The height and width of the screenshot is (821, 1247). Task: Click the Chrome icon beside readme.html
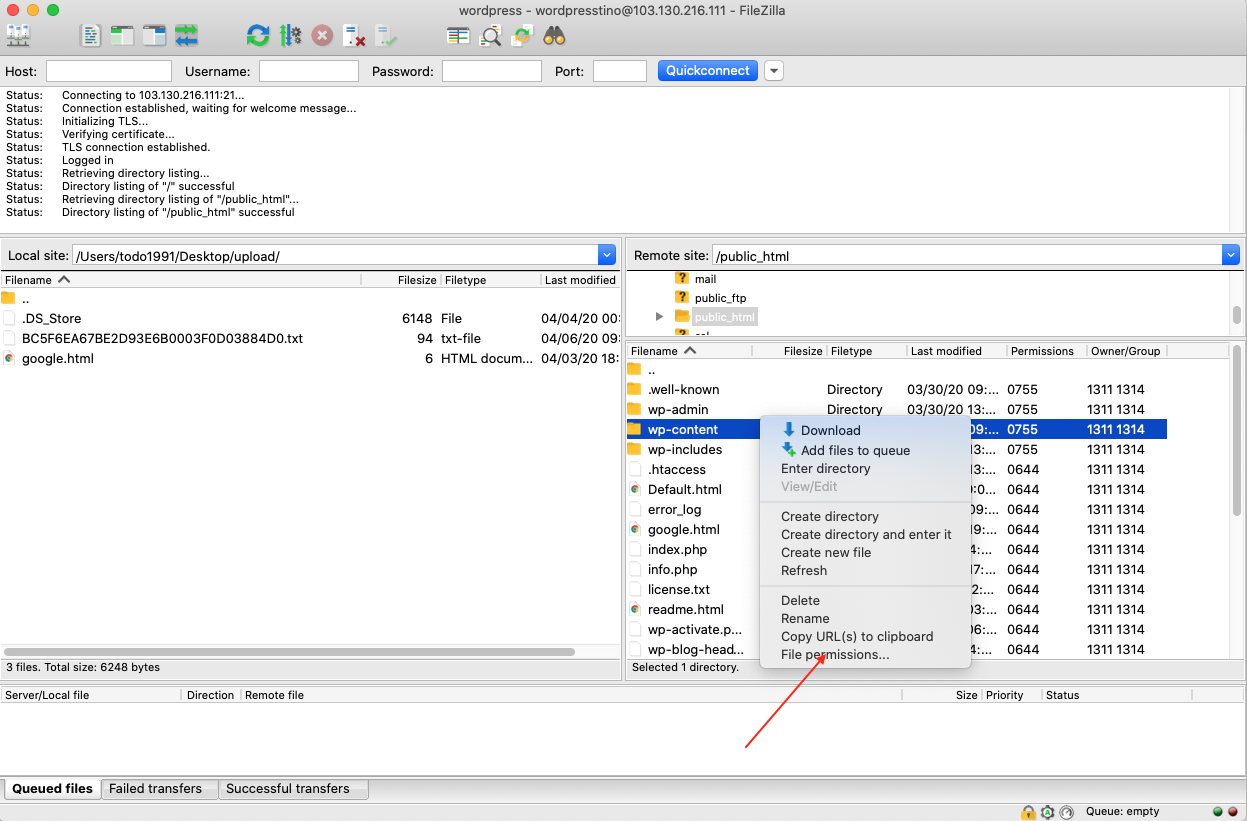[x=635, y=609]
